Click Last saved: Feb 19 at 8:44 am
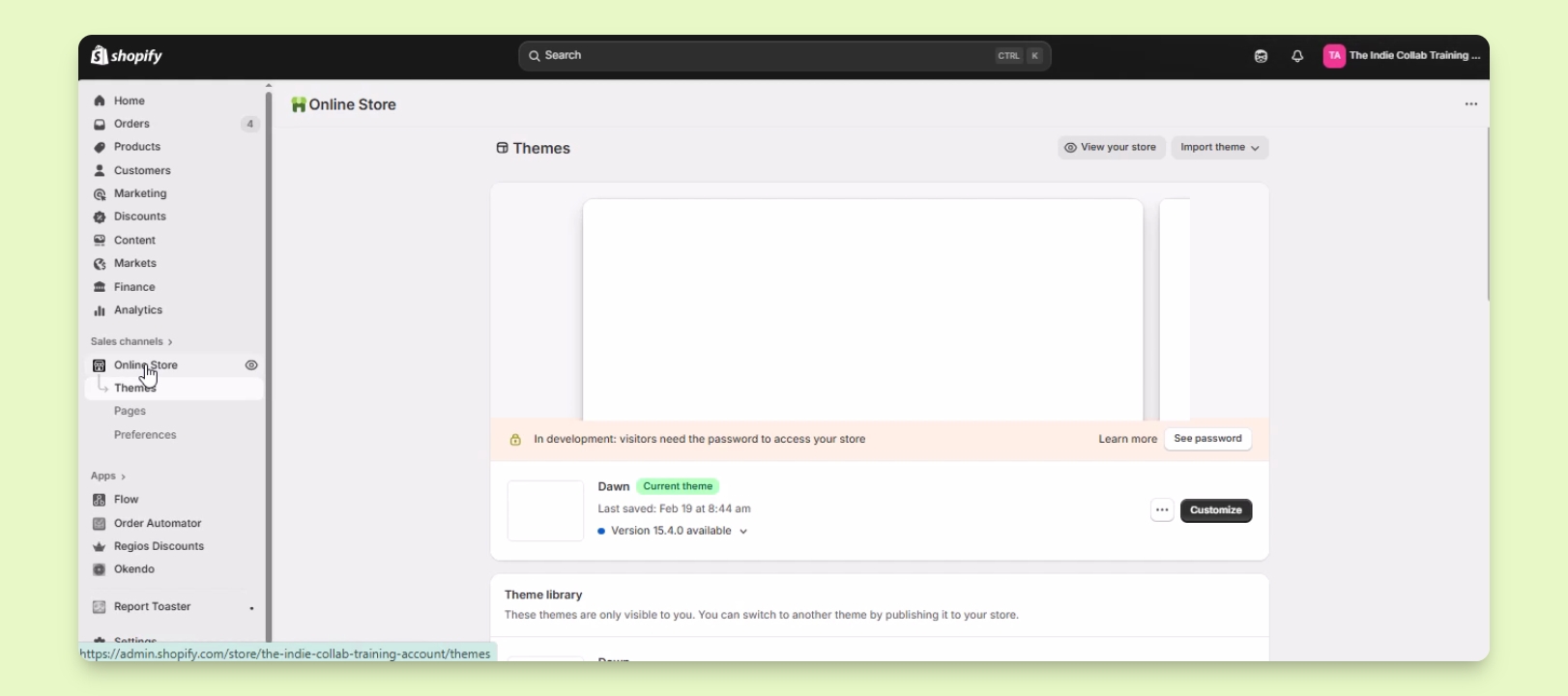 coord(675,509)
